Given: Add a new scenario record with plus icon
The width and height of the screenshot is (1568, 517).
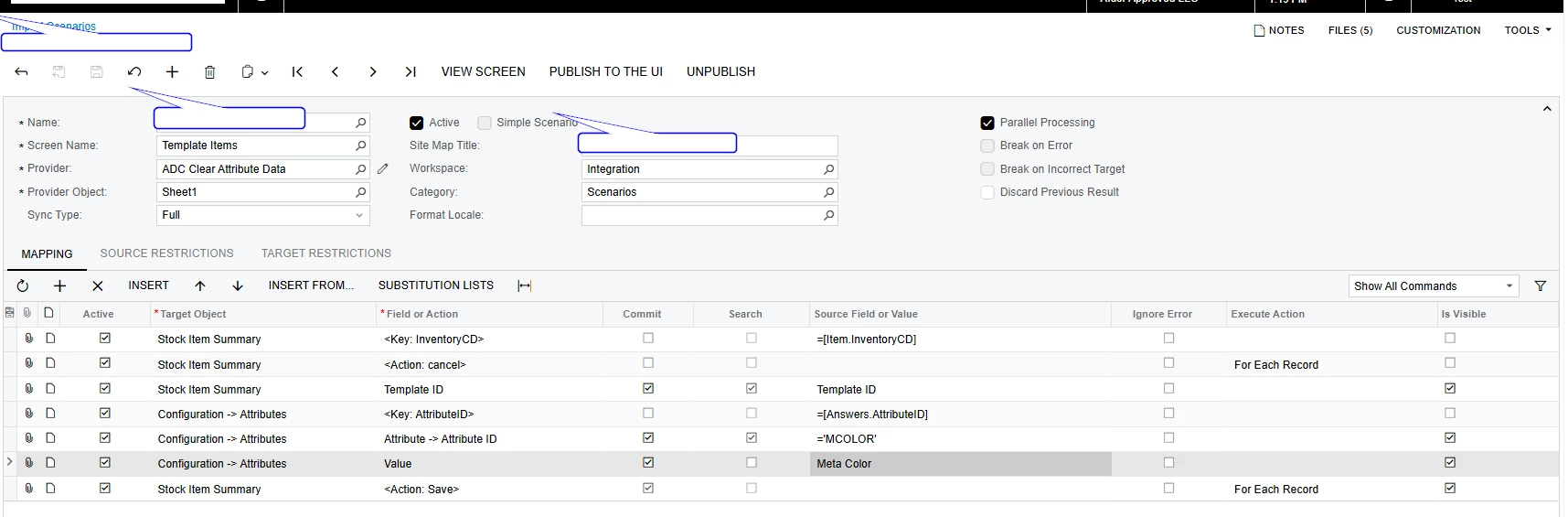Looking at the screenshot, I should [172, 71].
